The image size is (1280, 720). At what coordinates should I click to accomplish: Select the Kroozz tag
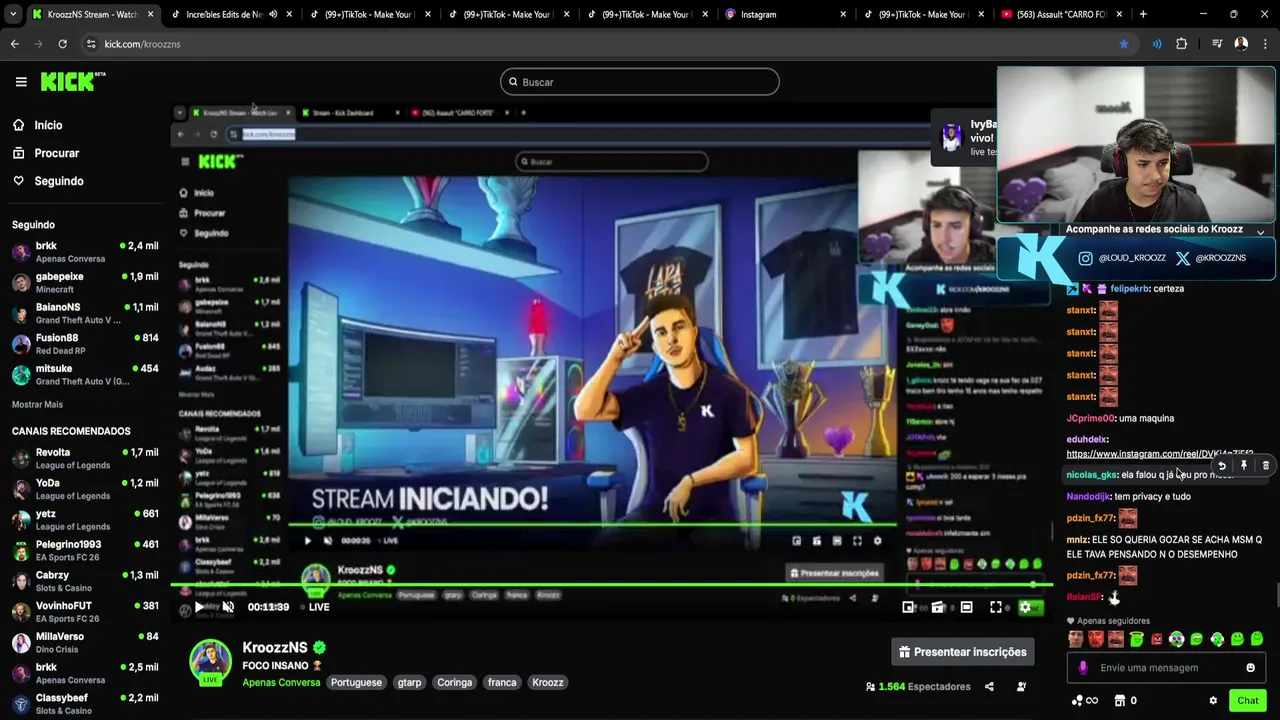[548, 682]
